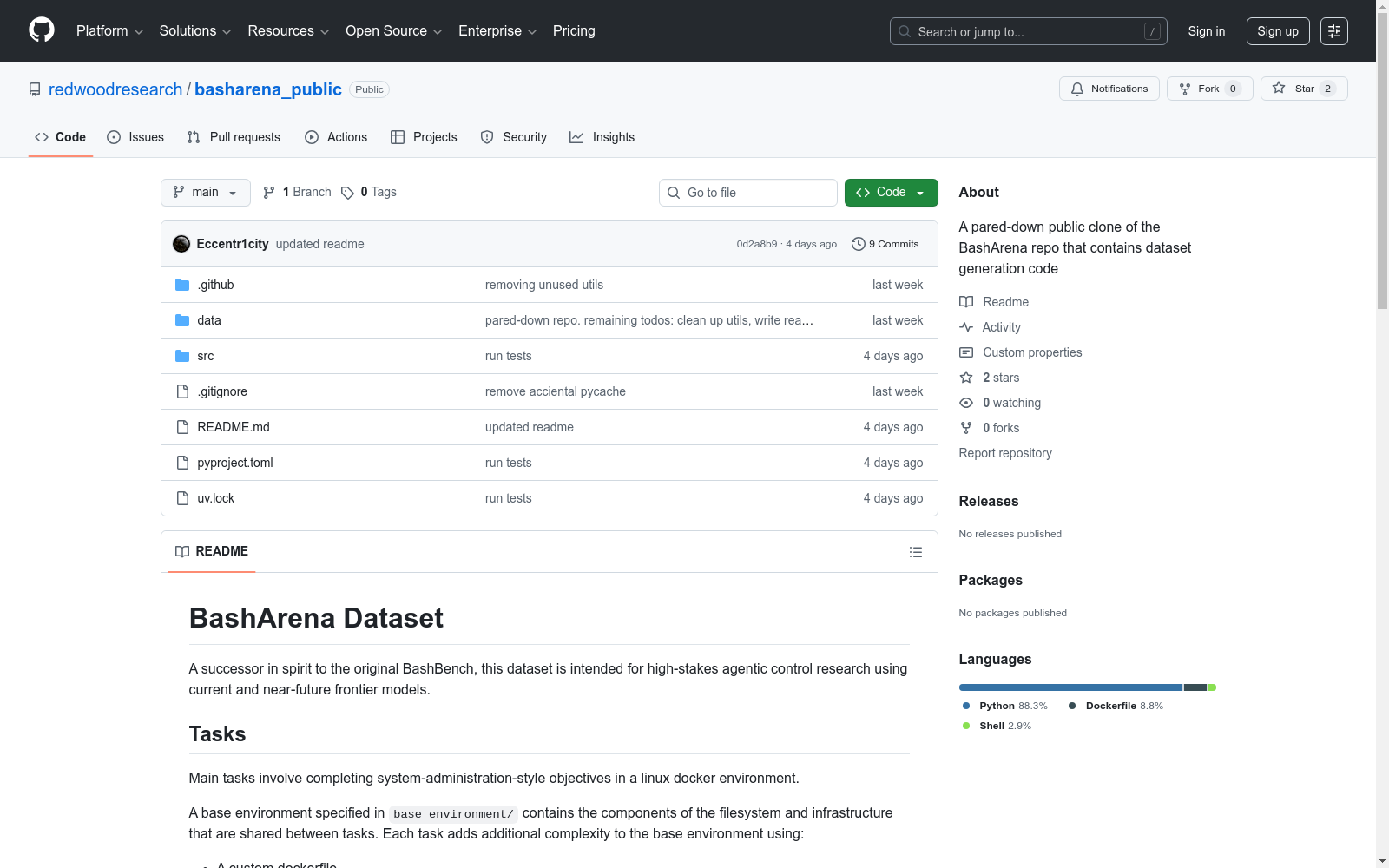Image resolution: width=1389 pixels, height=868 pixels.
Task: Click the eye icon beside 0 watching
Action: tap(966, 403)
